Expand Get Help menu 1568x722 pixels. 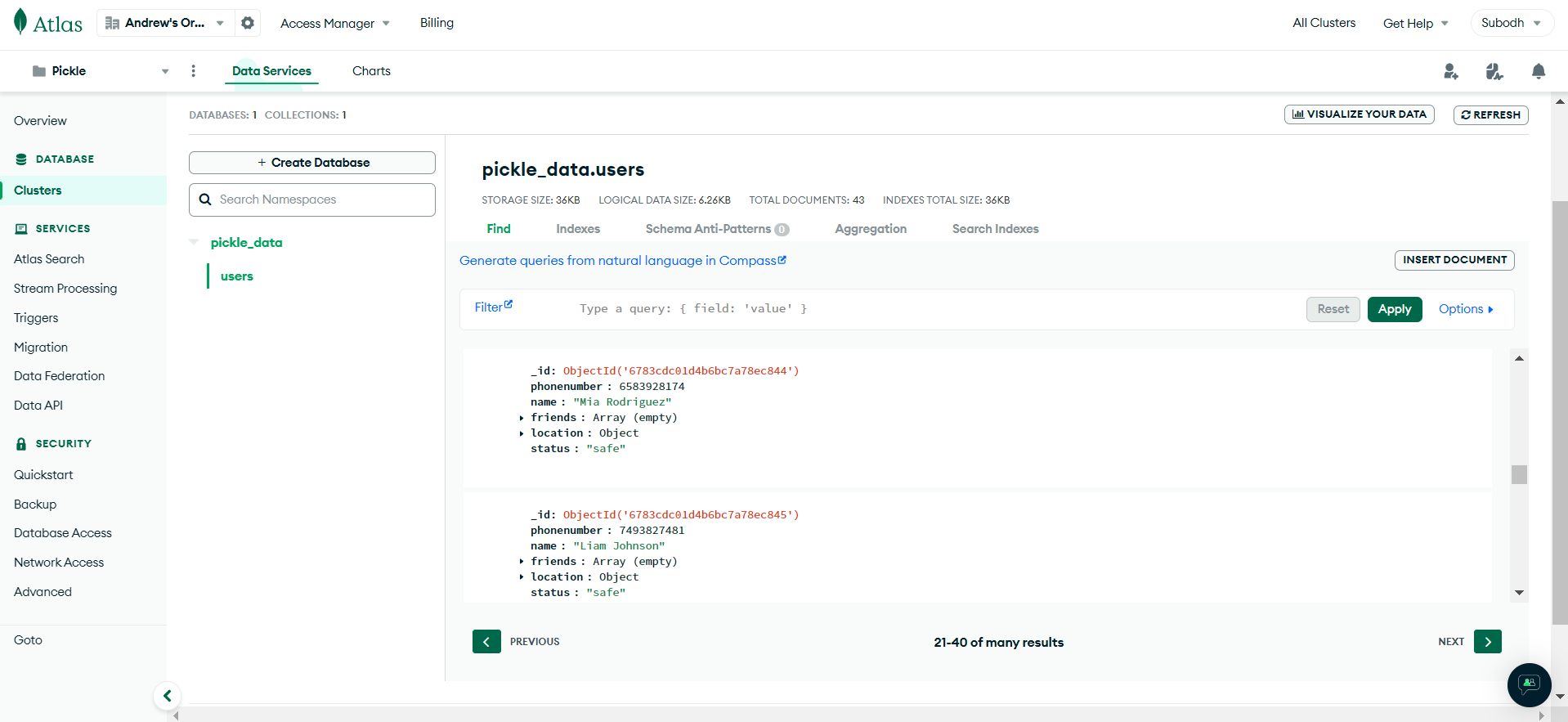pyautogui.click(x=1415, y=23)
